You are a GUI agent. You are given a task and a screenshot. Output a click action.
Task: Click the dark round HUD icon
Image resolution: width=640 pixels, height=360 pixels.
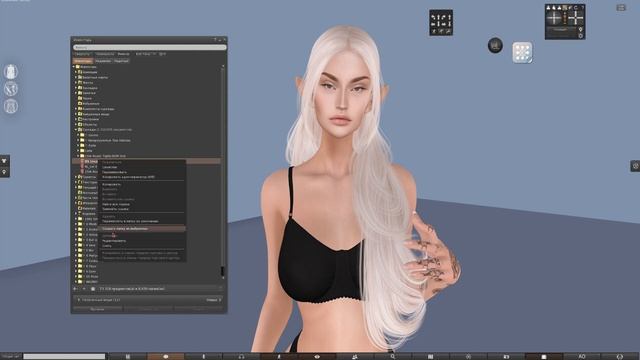point(495,45)
